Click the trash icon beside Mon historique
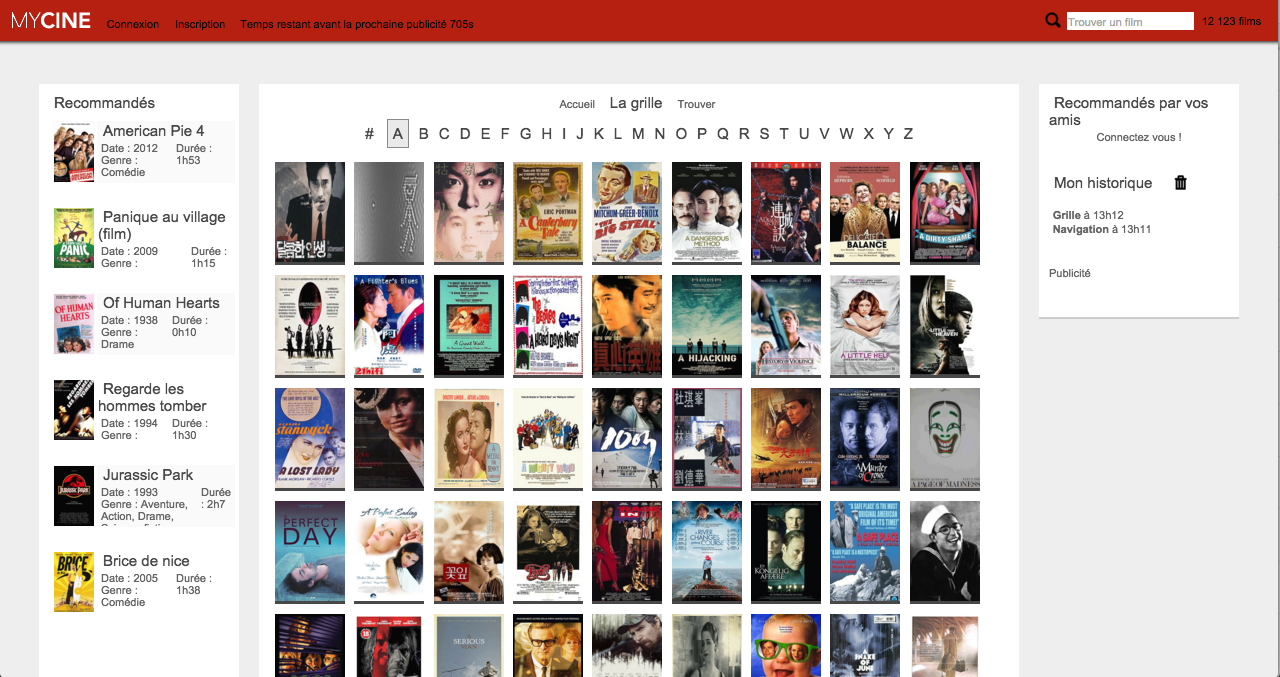The width and height of the screenshot is (1280, 677). (x=1180, y=183)
